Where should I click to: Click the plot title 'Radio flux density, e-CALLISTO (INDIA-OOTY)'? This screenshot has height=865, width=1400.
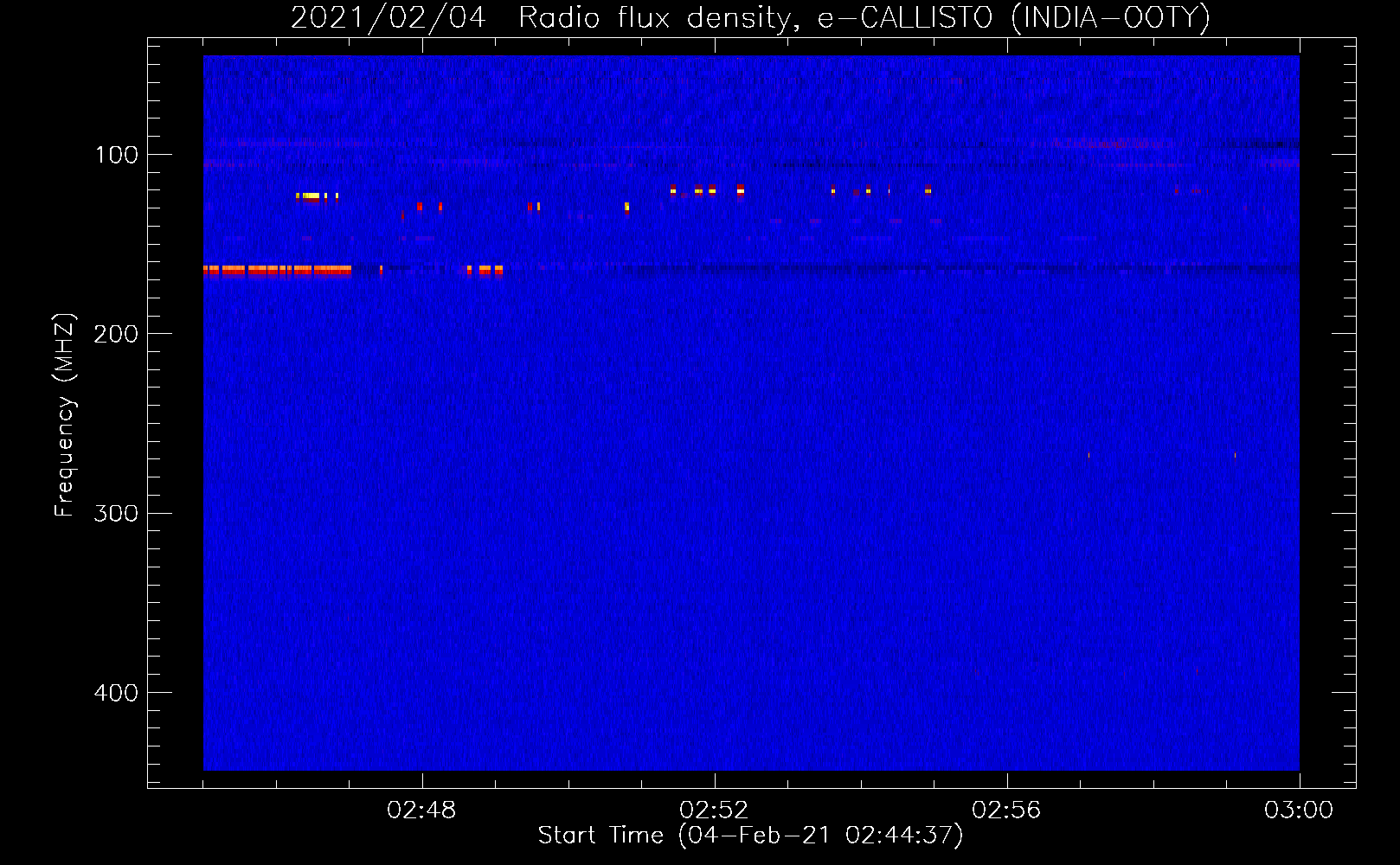coord(864,17)
